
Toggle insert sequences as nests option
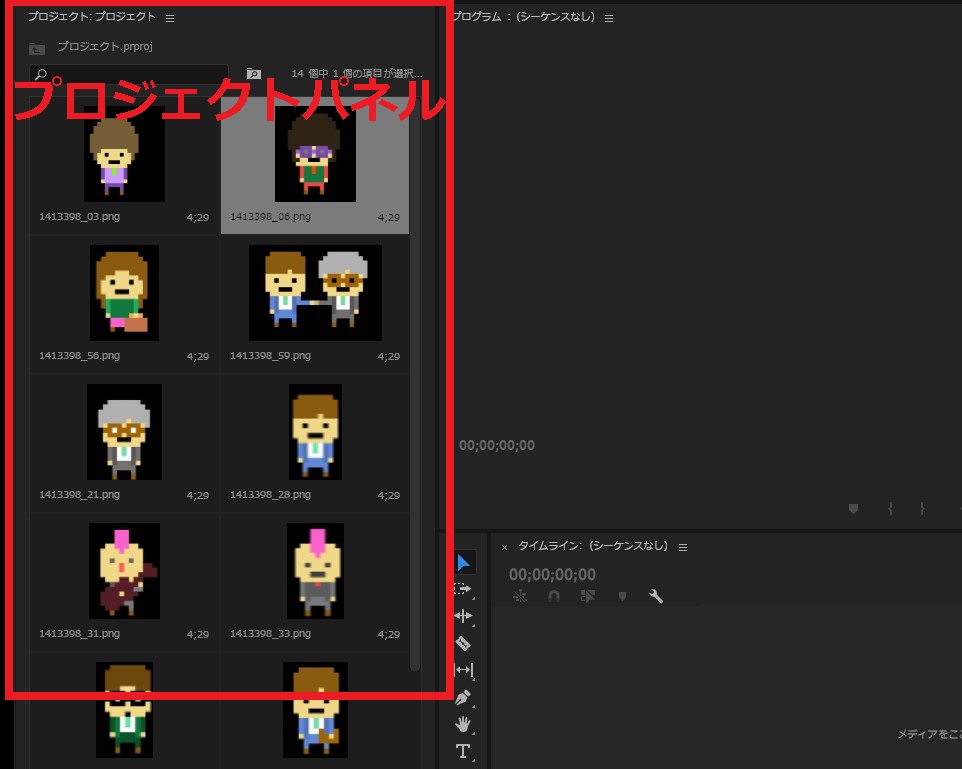pos(520,597)
